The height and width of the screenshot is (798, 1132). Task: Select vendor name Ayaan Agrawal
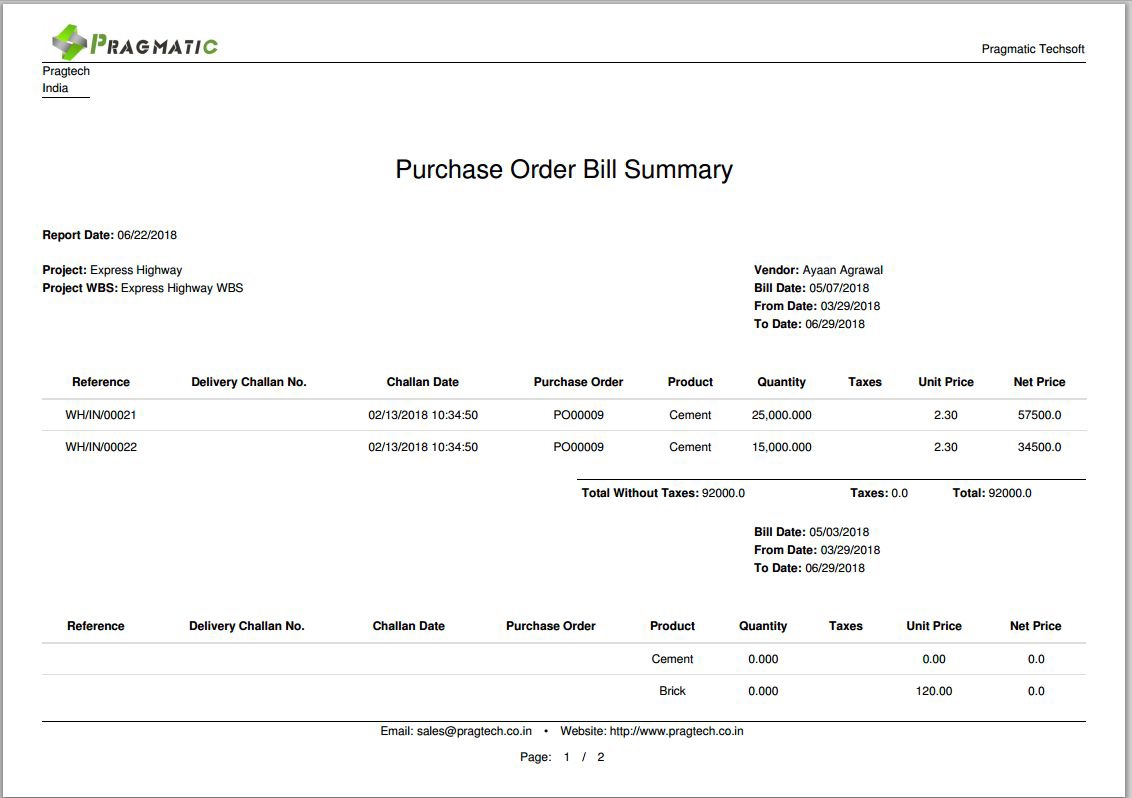(842, 270)
